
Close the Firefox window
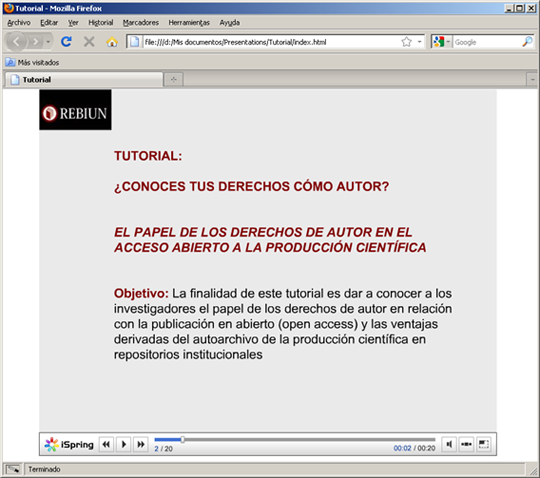(x=531, y=8)
